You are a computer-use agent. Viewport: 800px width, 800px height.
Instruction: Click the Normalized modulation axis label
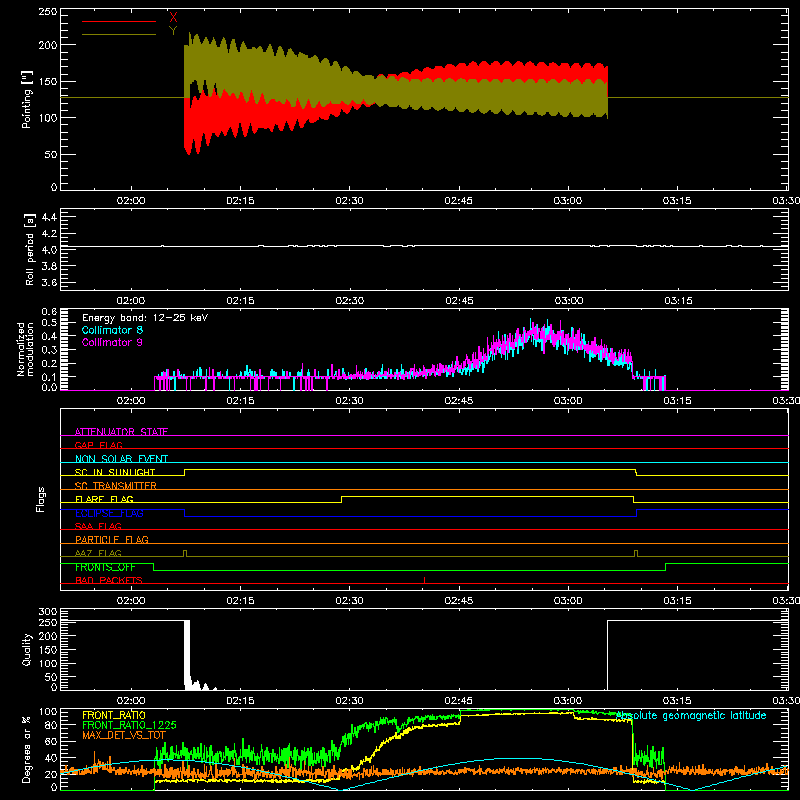(25, 349)
